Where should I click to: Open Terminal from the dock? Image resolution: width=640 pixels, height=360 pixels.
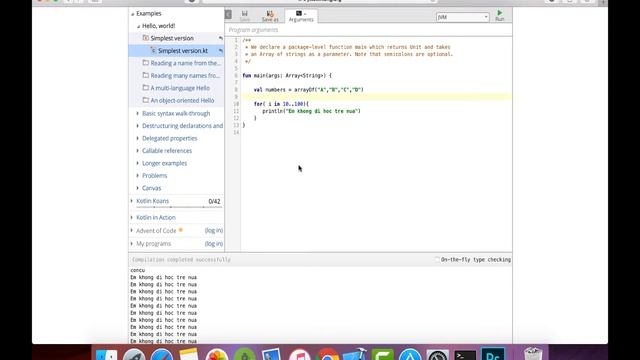[465, 355]
